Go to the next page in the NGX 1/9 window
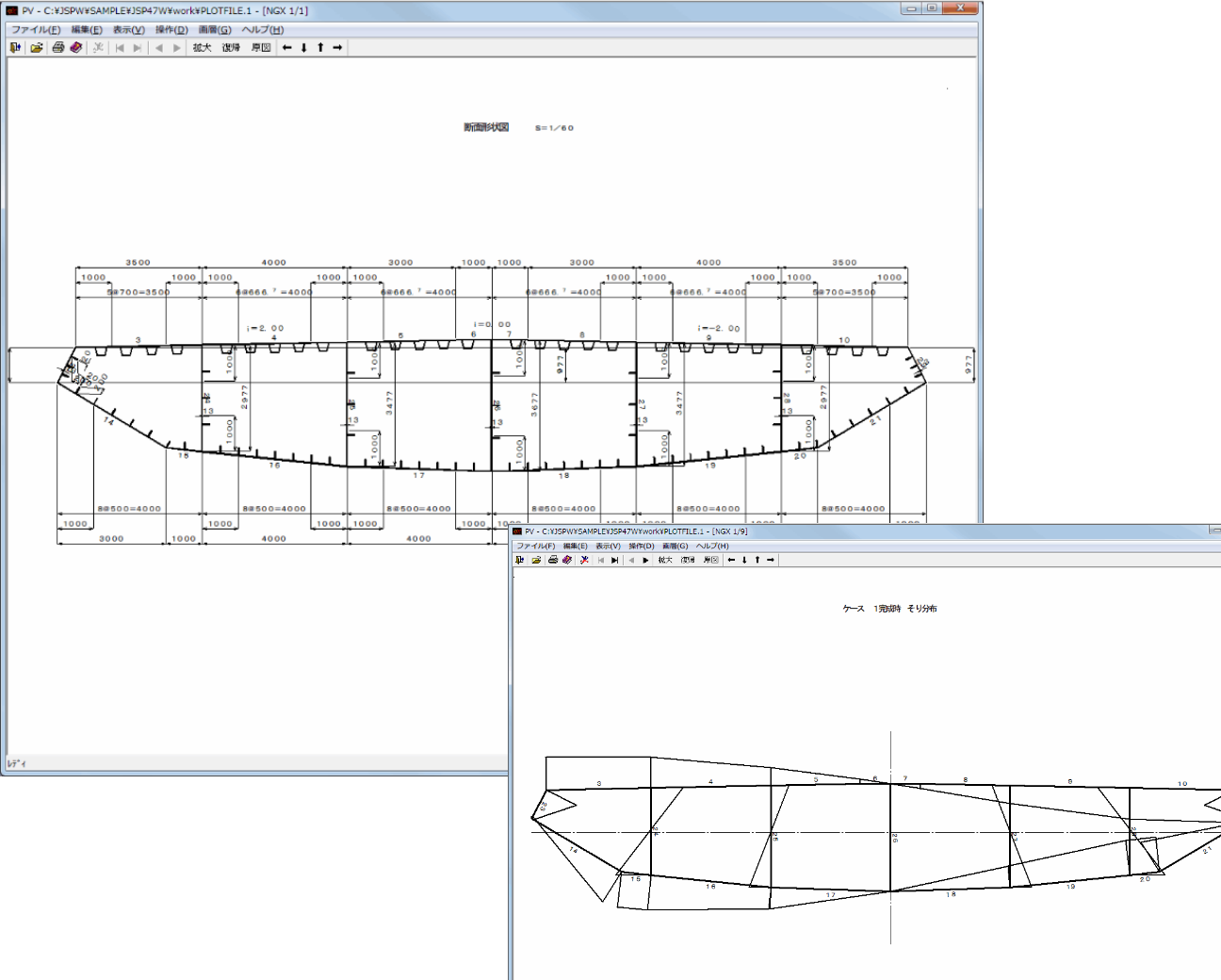The image size is (1221, 980). (645, 560)
